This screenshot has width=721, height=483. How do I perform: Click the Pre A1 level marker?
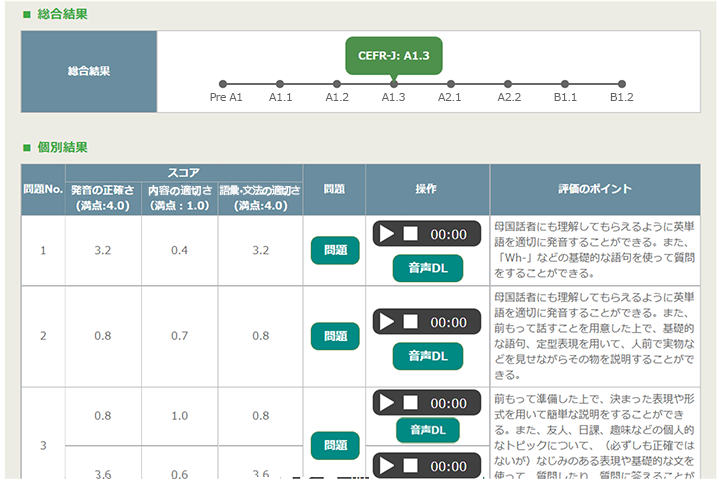(223, 84)
